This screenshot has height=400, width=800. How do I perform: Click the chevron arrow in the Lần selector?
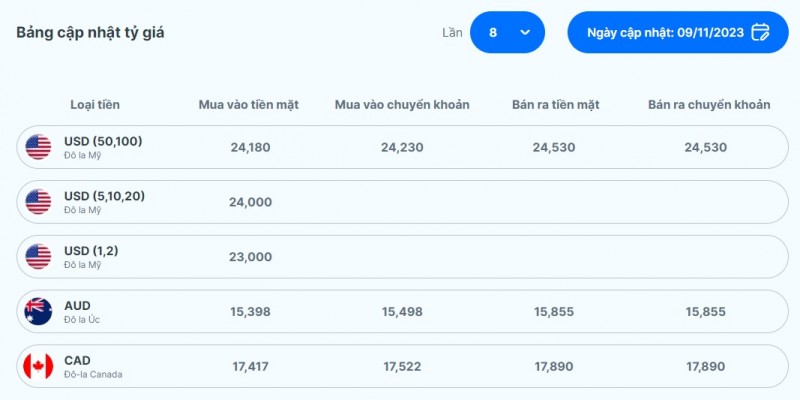click(525, 32)
